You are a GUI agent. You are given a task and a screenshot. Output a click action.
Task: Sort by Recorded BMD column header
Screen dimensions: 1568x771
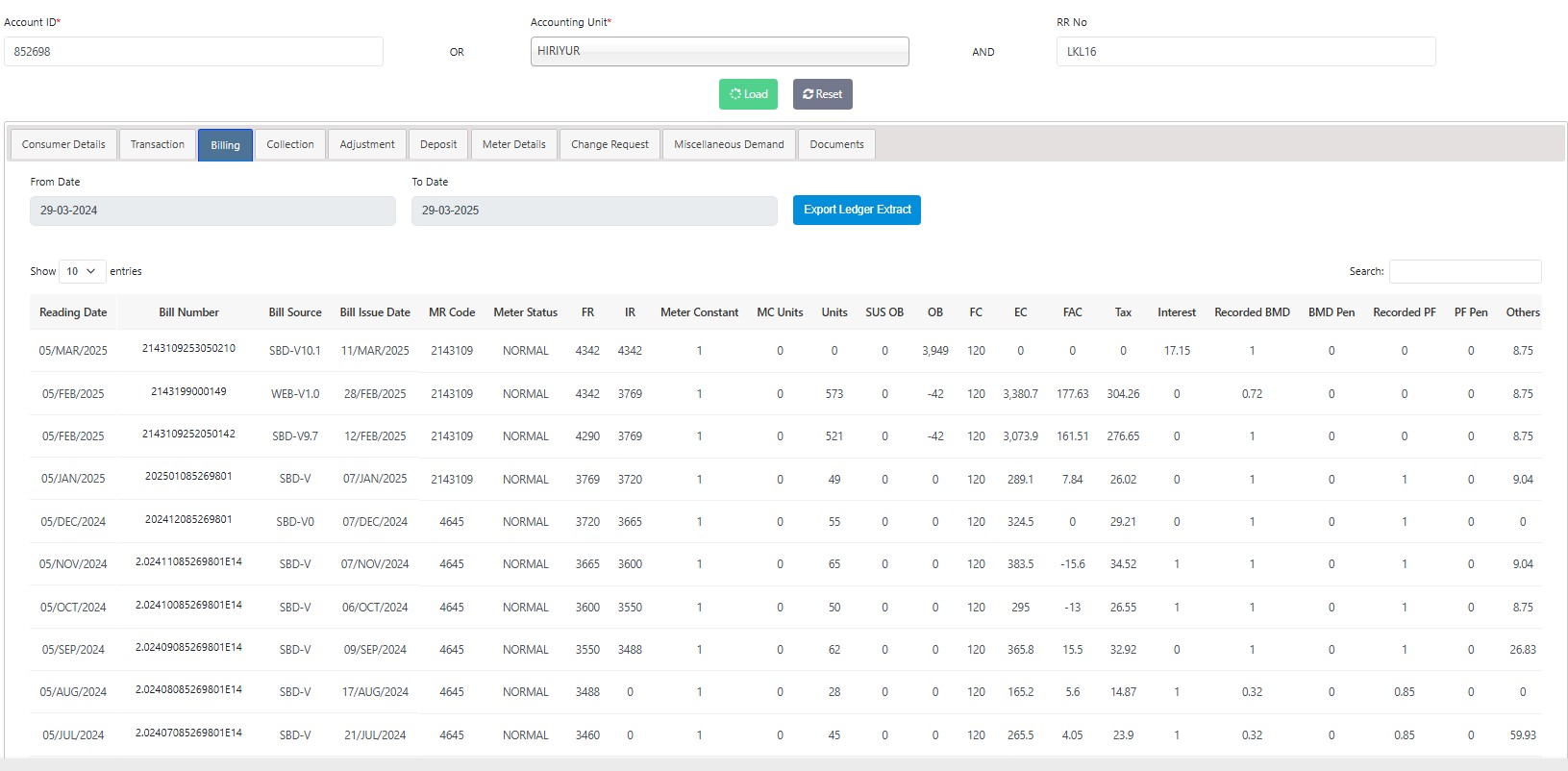1252,312
